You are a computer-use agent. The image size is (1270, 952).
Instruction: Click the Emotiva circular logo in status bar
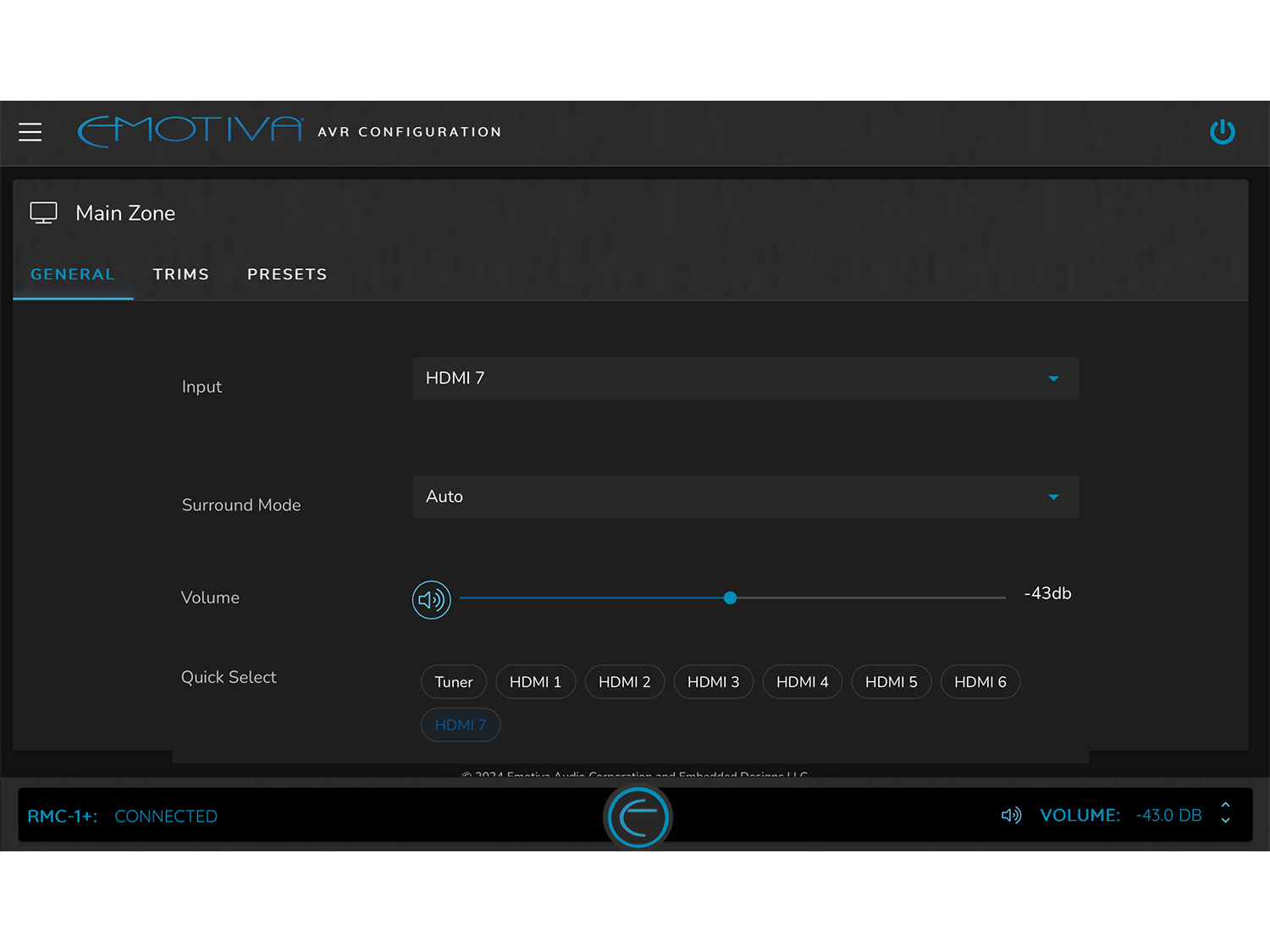[638, 816]
